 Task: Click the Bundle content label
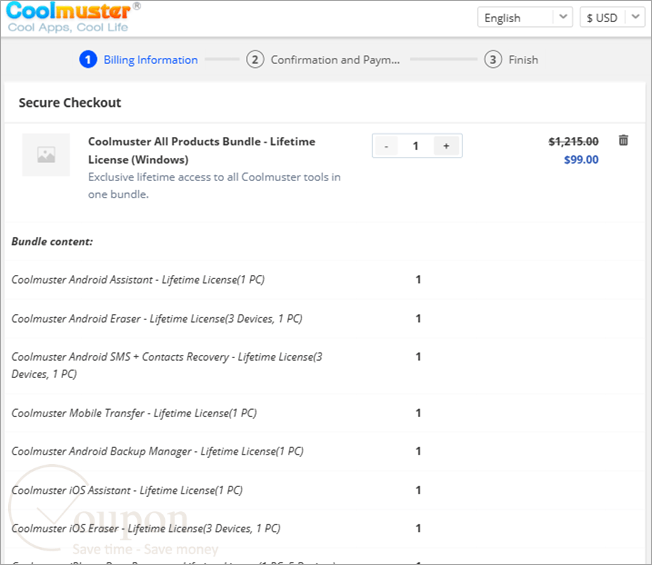point(52,242)
